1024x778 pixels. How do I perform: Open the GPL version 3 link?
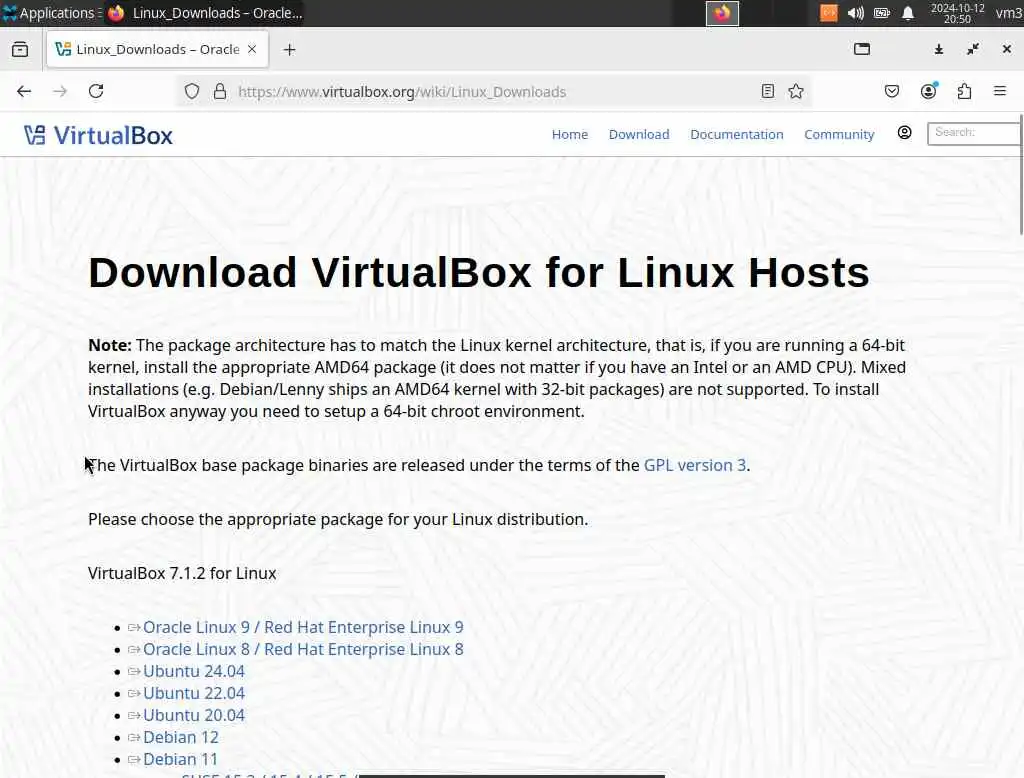pos(695,465)
